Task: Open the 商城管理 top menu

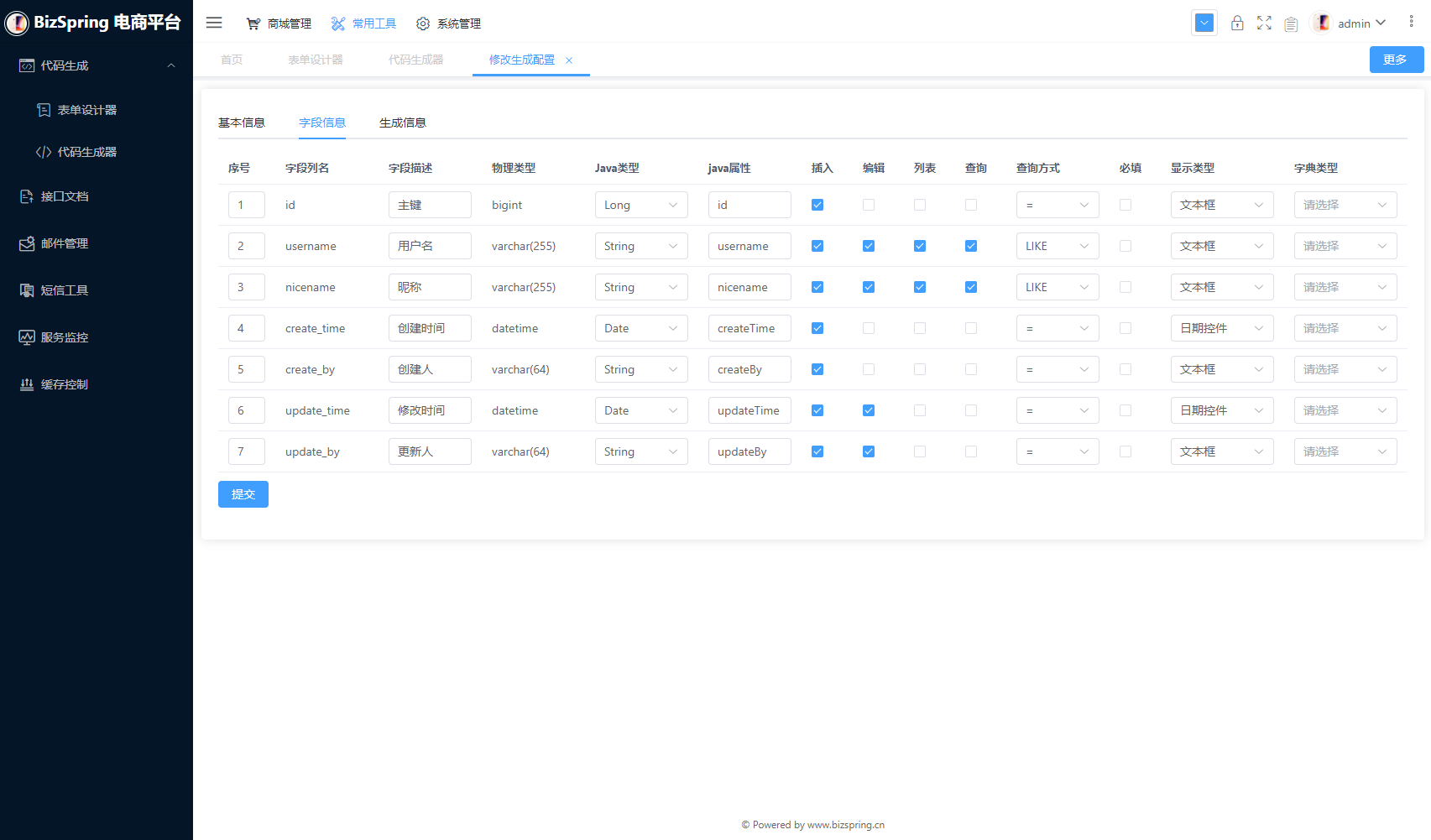Action: (279, 23)
